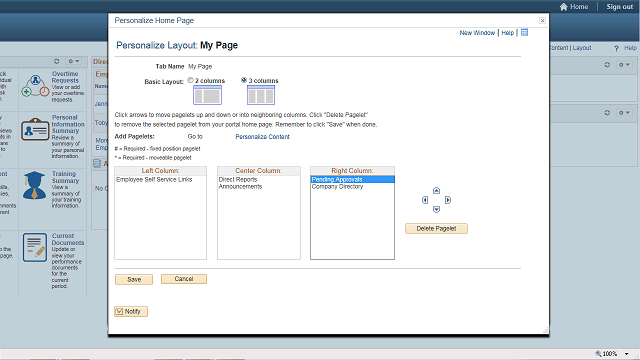Select the 3 columns radio button

click(x=244, y=80)
